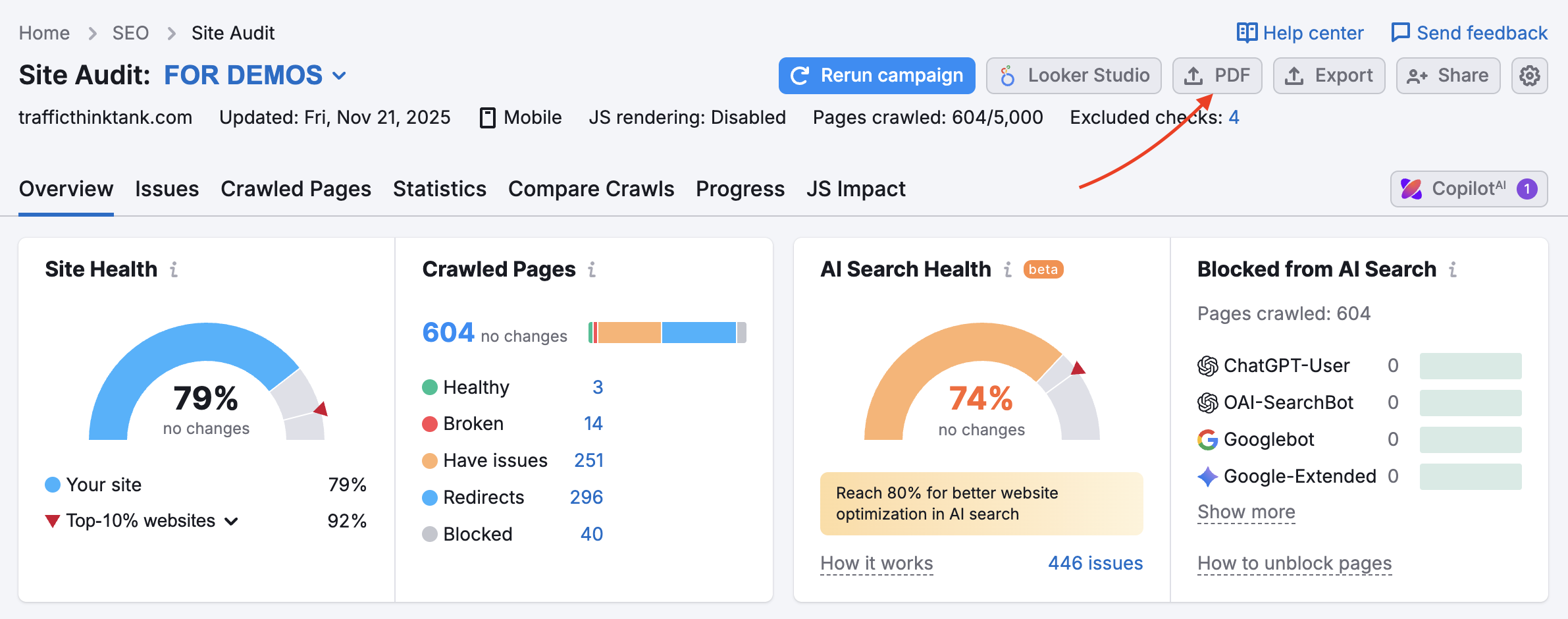This screenshot has width=1568, height=619.
Task: Click the Site Health info icon
Action: [x=173, y=269]
